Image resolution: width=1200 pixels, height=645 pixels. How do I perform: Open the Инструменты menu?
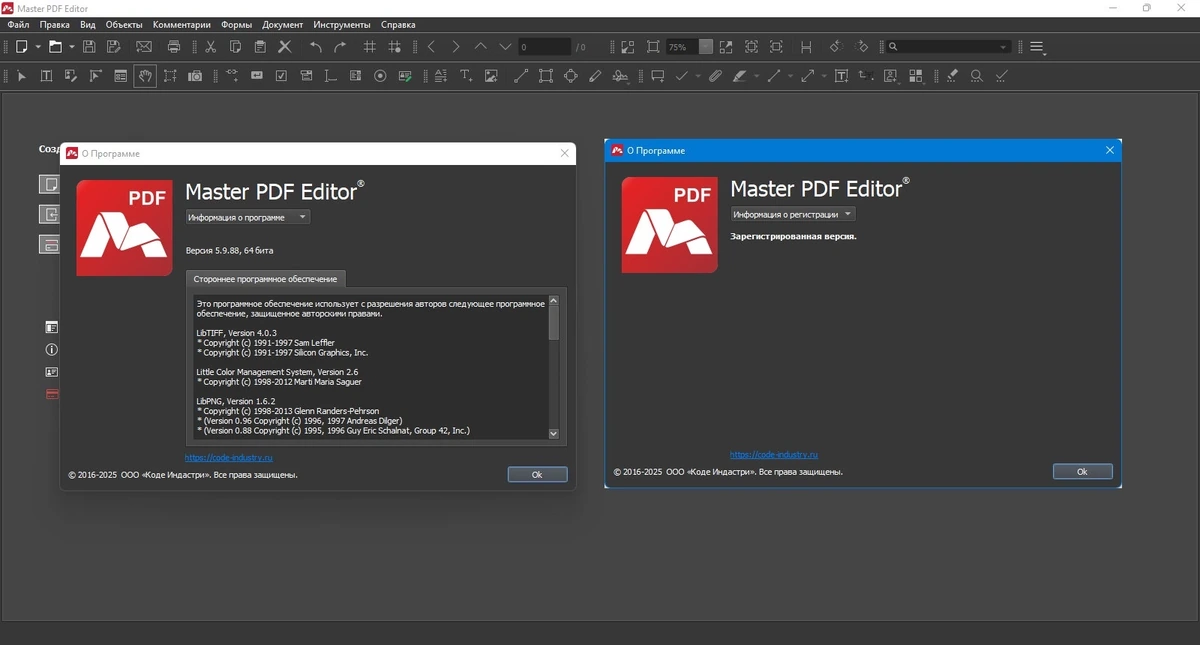click(x=342, y=24)
